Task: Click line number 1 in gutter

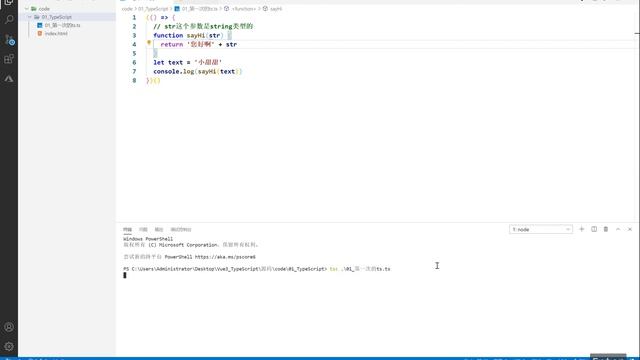Action: tap(134, 18)
